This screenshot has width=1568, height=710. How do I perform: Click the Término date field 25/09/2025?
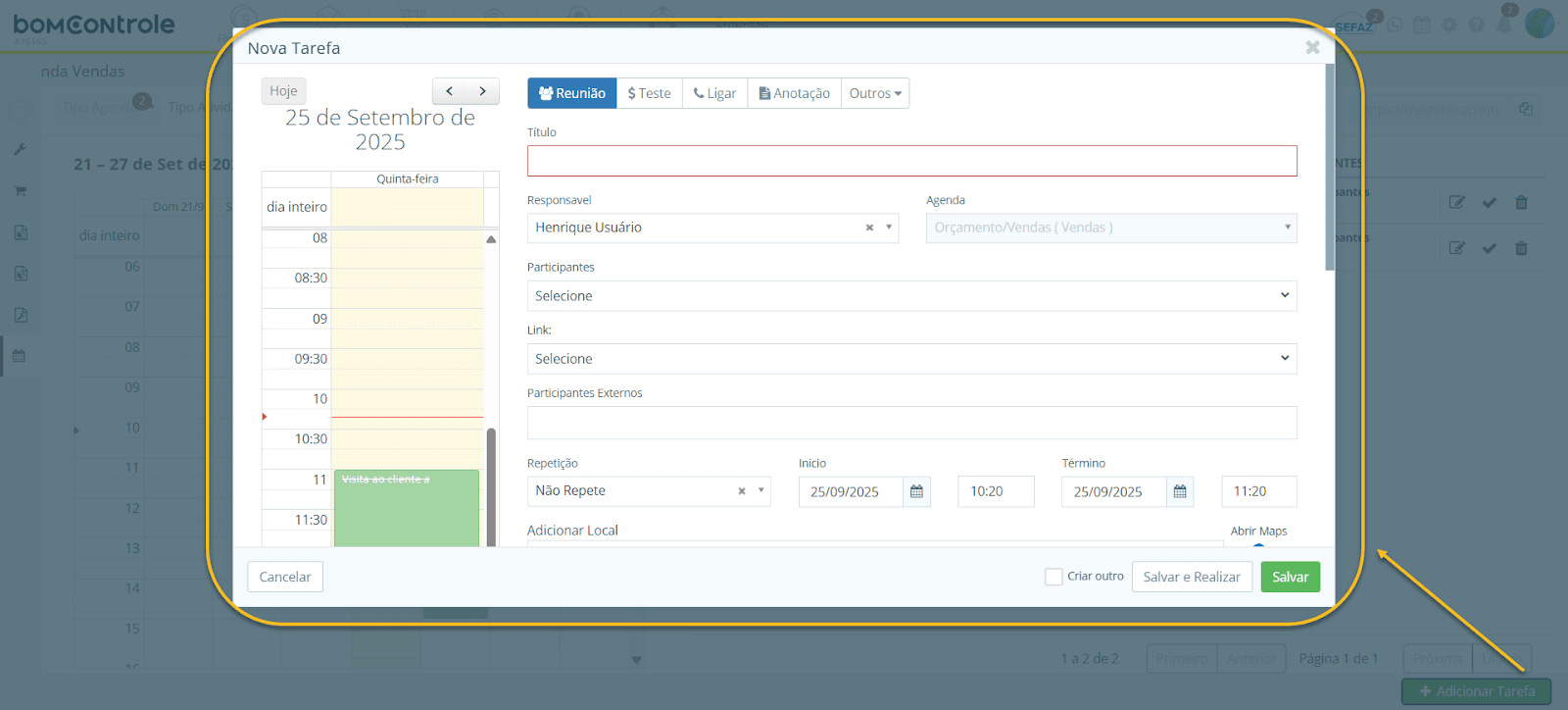1113,492
